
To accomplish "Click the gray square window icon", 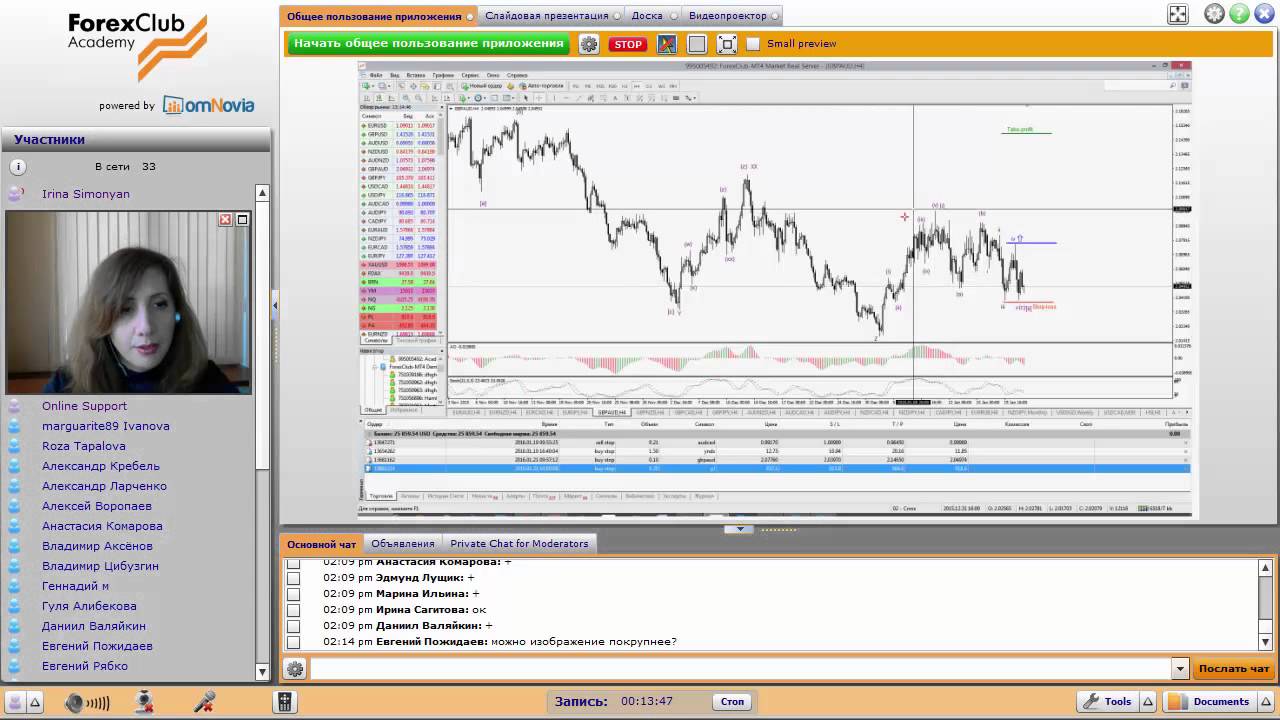I will (x=697, y=44).
